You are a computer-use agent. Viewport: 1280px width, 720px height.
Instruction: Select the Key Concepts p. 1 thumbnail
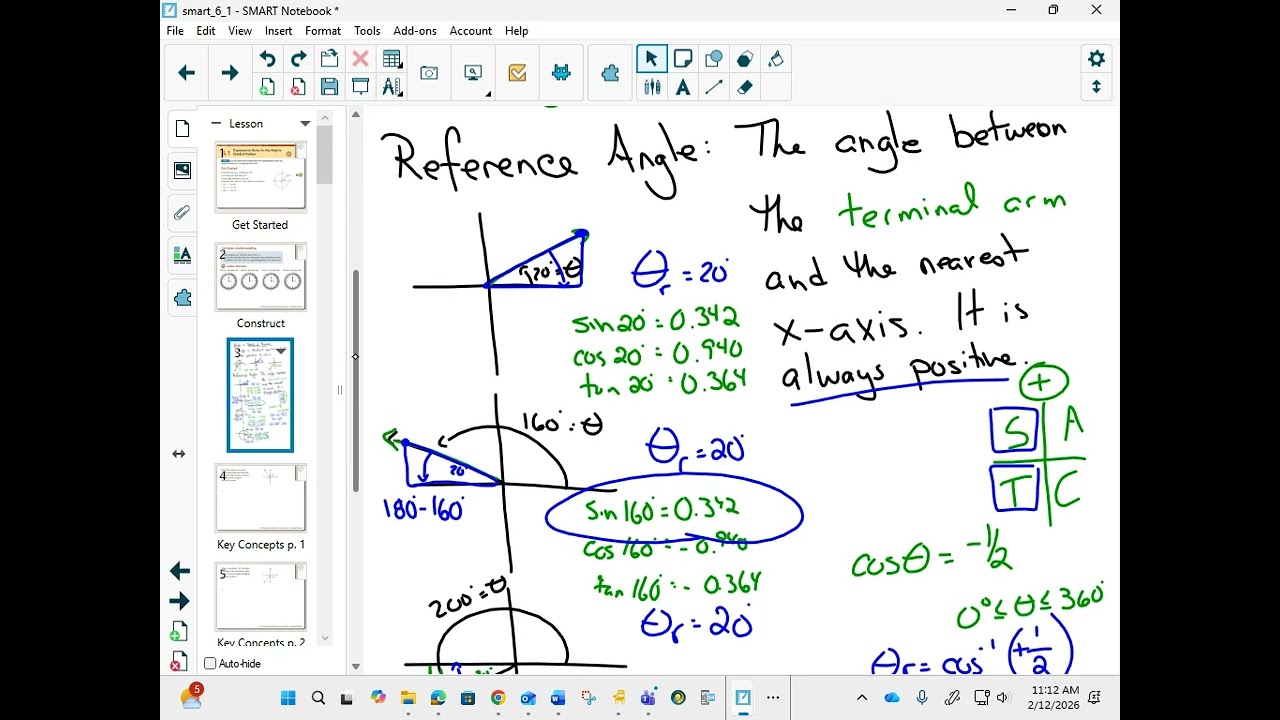tap(261, 498)
